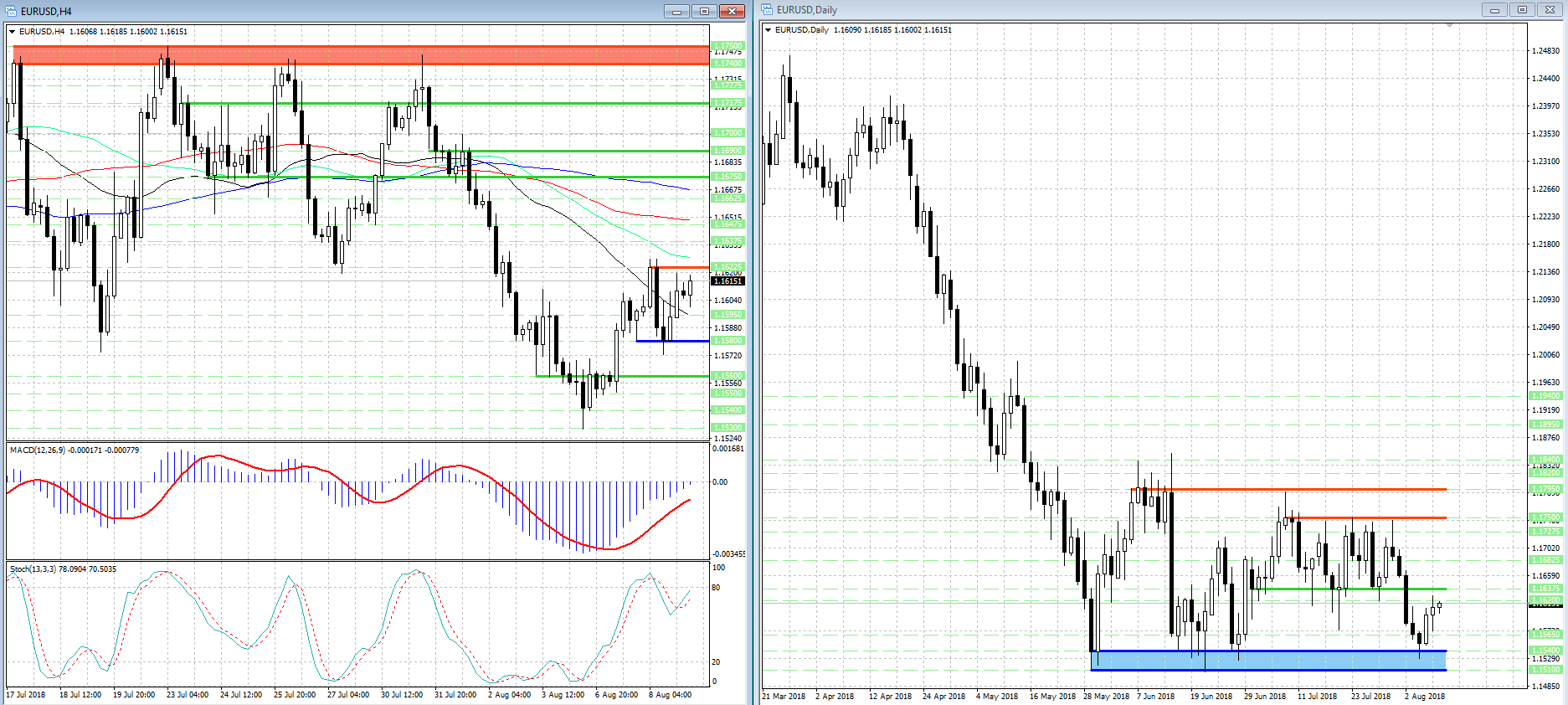Minimize the EURUSD,H4 chart window
The image size is (1568, 705).
676,11
